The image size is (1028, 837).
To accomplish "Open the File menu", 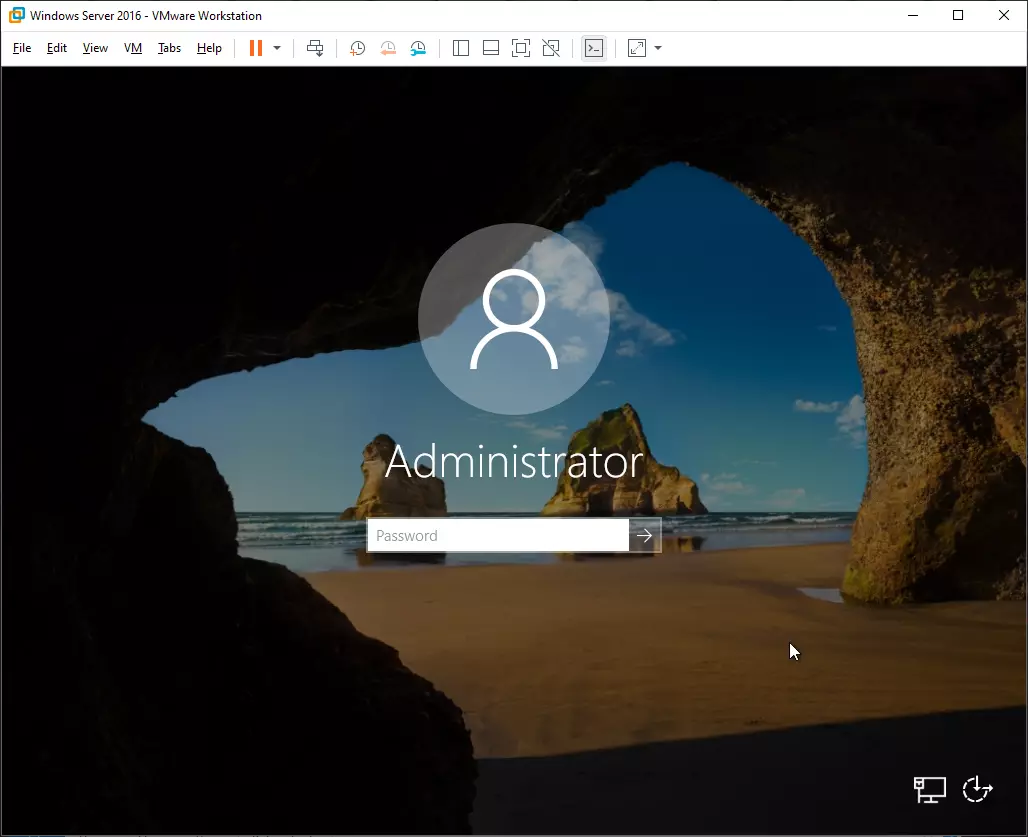I will 22,48.
